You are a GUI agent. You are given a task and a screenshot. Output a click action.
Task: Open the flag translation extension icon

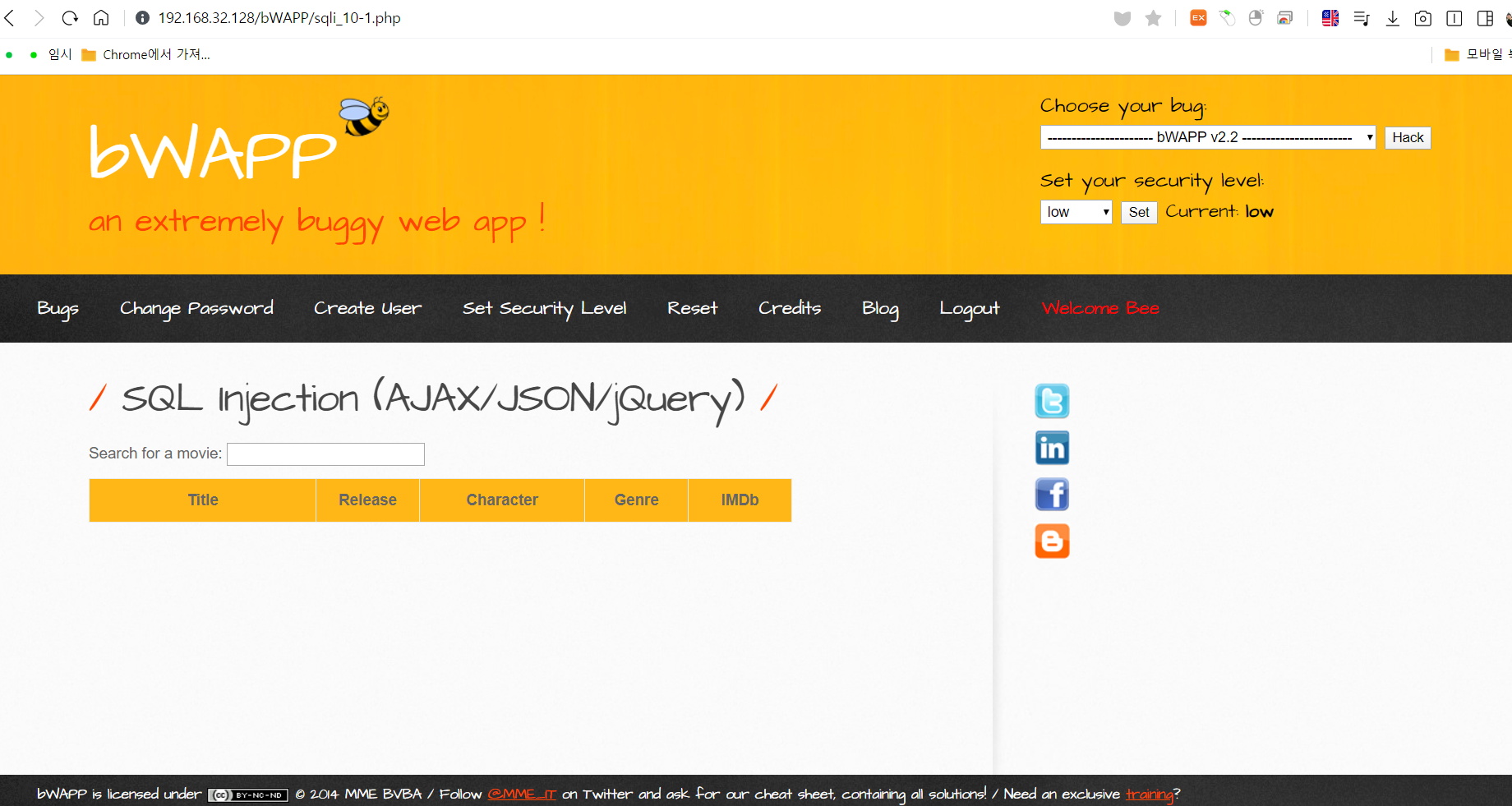1330,18
